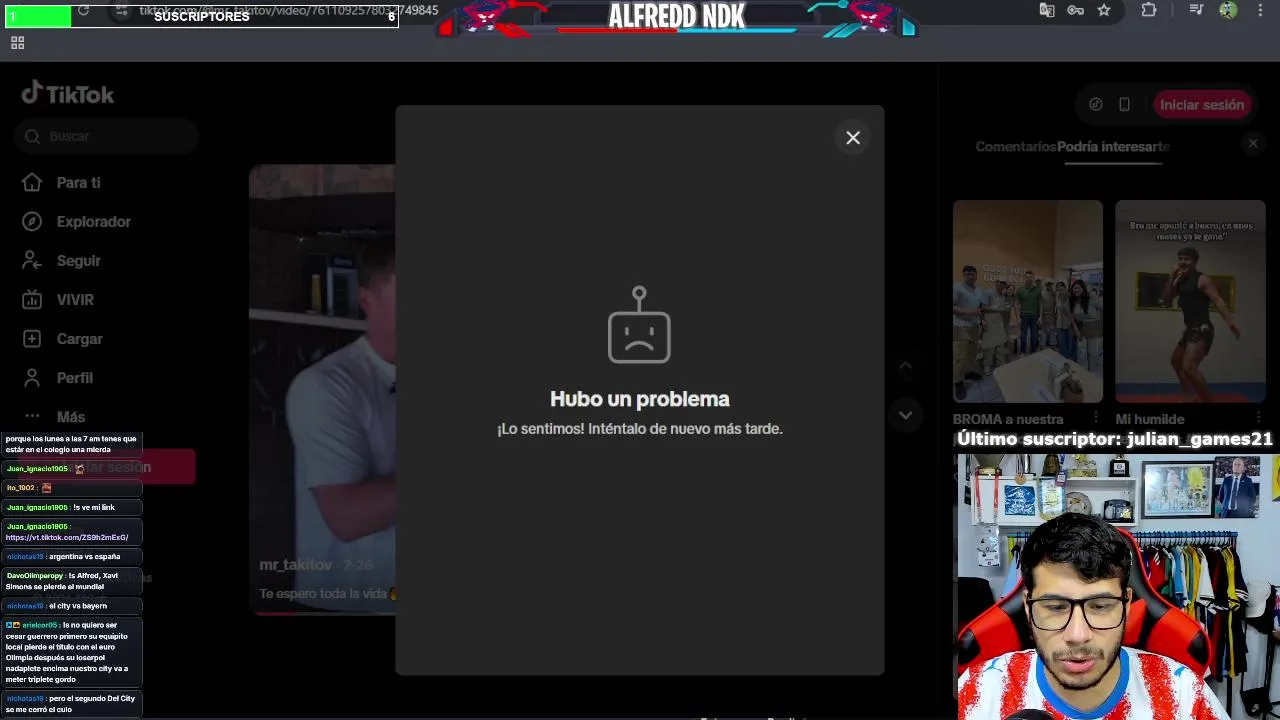Screen dimensions: 1280x720
Task: Click the 'Mi humilde' video title
Action: pyautogui.click(x=1150, y=419)
